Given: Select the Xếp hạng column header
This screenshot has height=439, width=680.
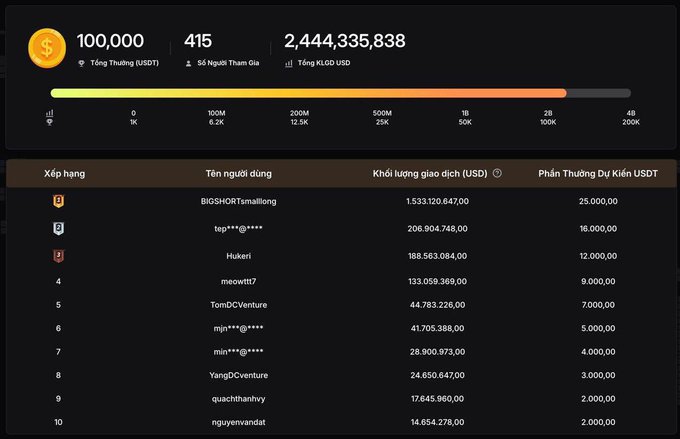Looking at the screenshot, I should (64, 174).
